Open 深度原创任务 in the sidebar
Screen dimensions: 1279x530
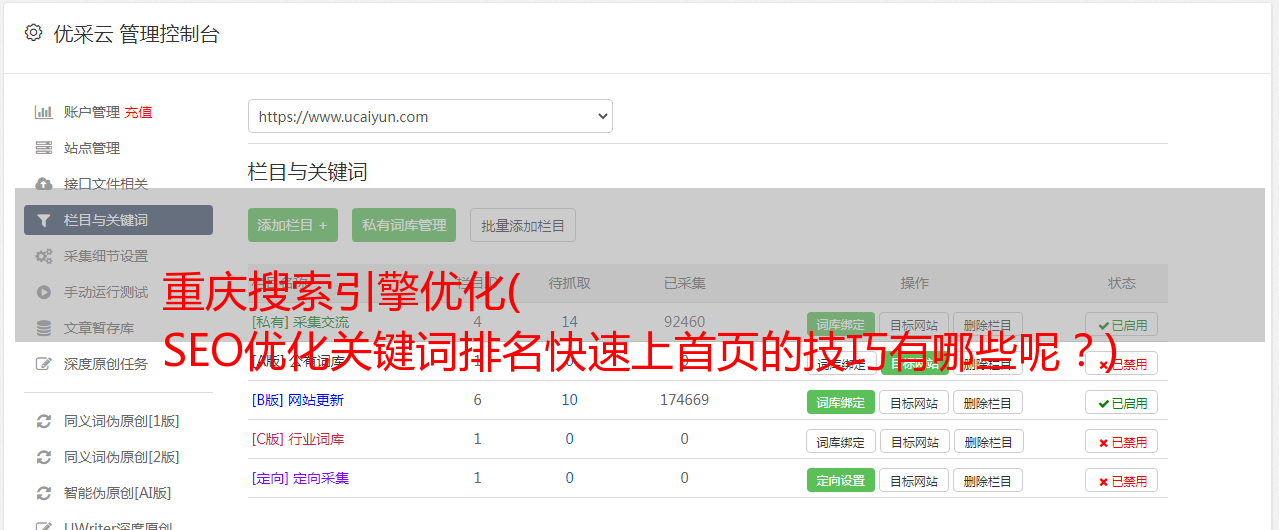click(x=106, y=364)
